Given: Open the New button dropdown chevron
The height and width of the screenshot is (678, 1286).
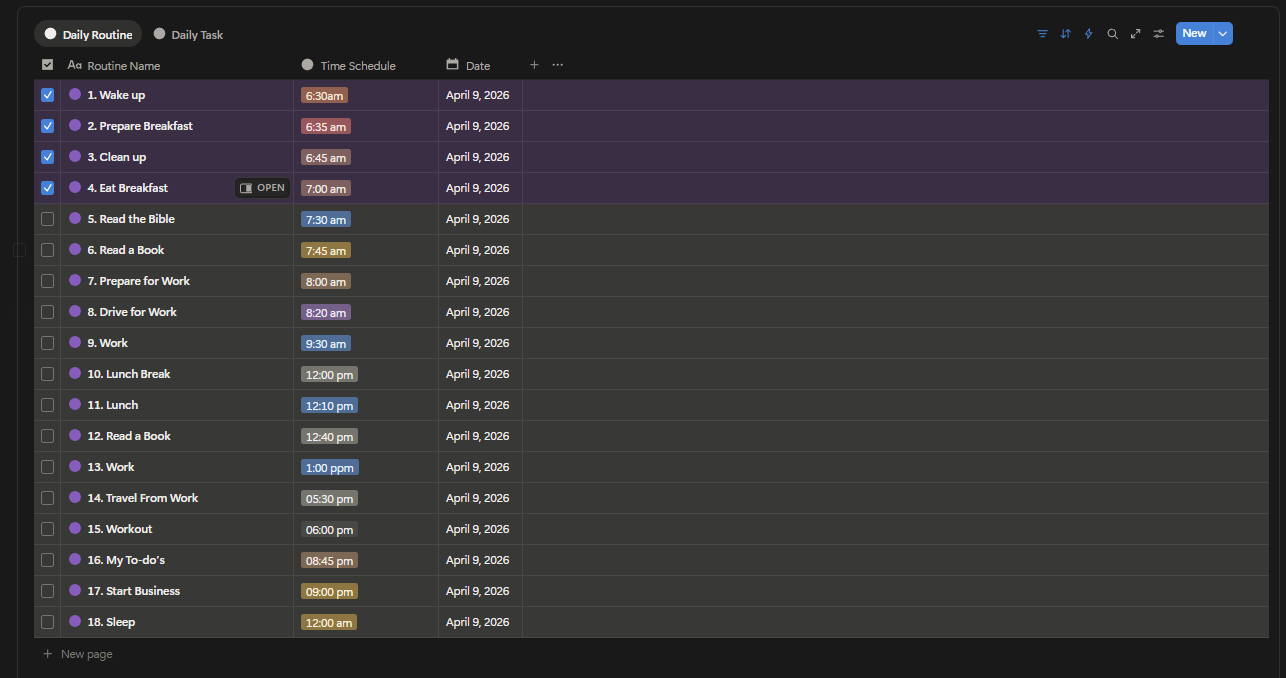Looking at the screenshot, I should click(1221, 33).
